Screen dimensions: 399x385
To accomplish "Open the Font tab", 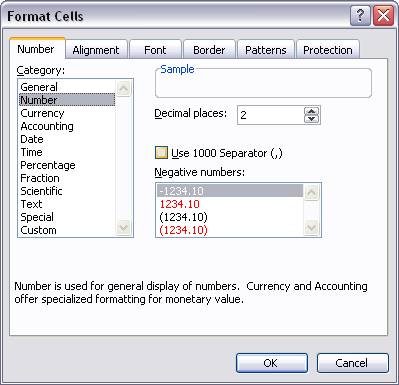I will click(x=155, y=50).
